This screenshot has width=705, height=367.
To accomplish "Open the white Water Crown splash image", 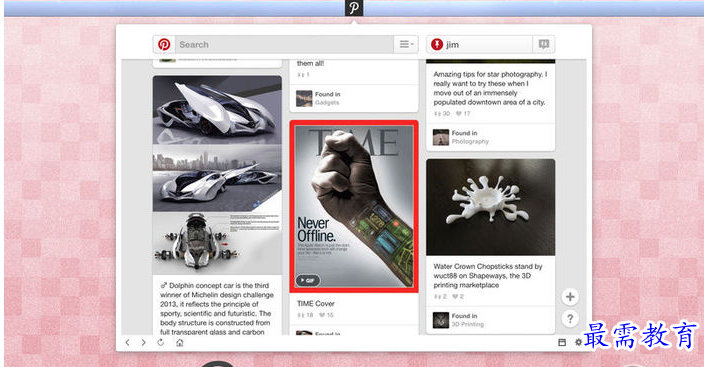I will 491,207.
